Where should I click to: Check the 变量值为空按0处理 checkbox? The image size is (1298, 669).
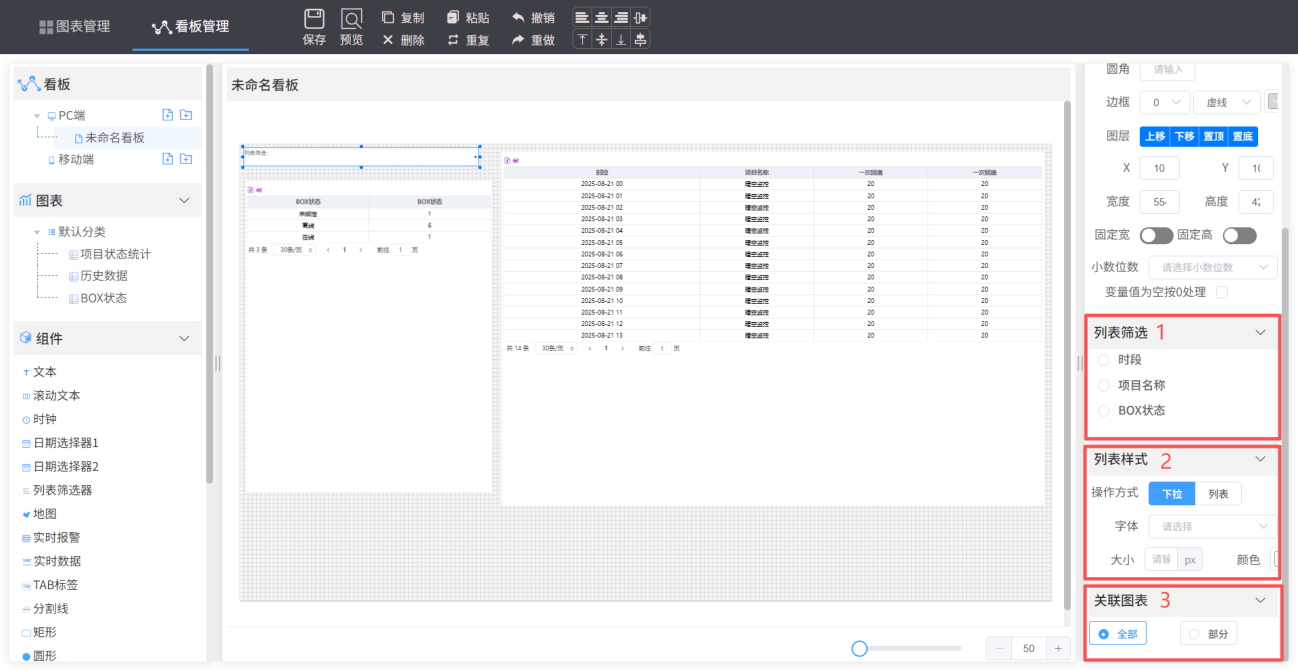tap(1221, 292)
